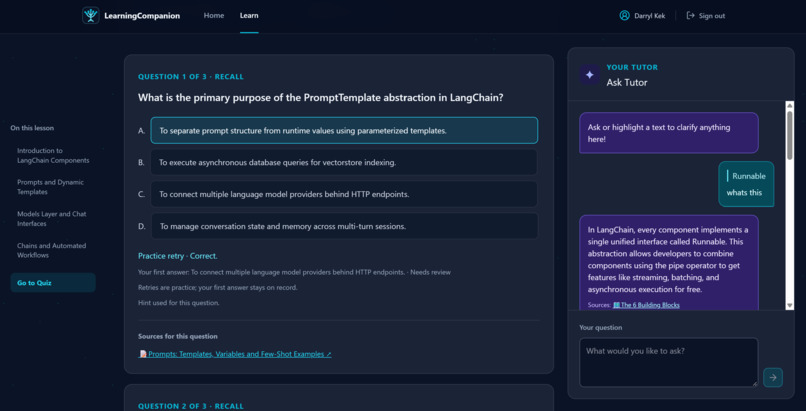This screenshot has width=806, height=411.
Task: Click the Go to Quiz button
Action: [53, 283]
